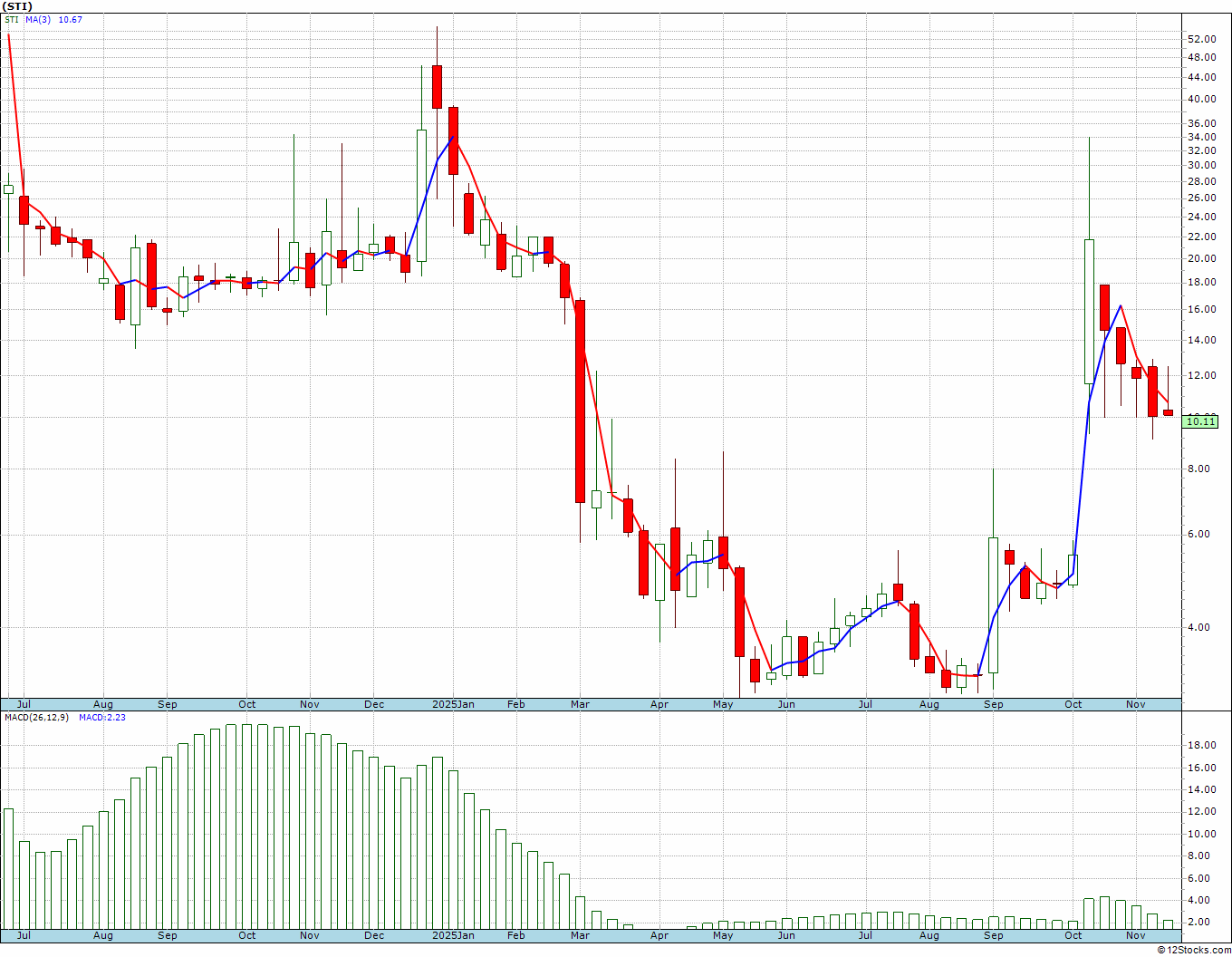Click the 36.00 price axis label
Screen dimensions: 1232x957
1201,124
